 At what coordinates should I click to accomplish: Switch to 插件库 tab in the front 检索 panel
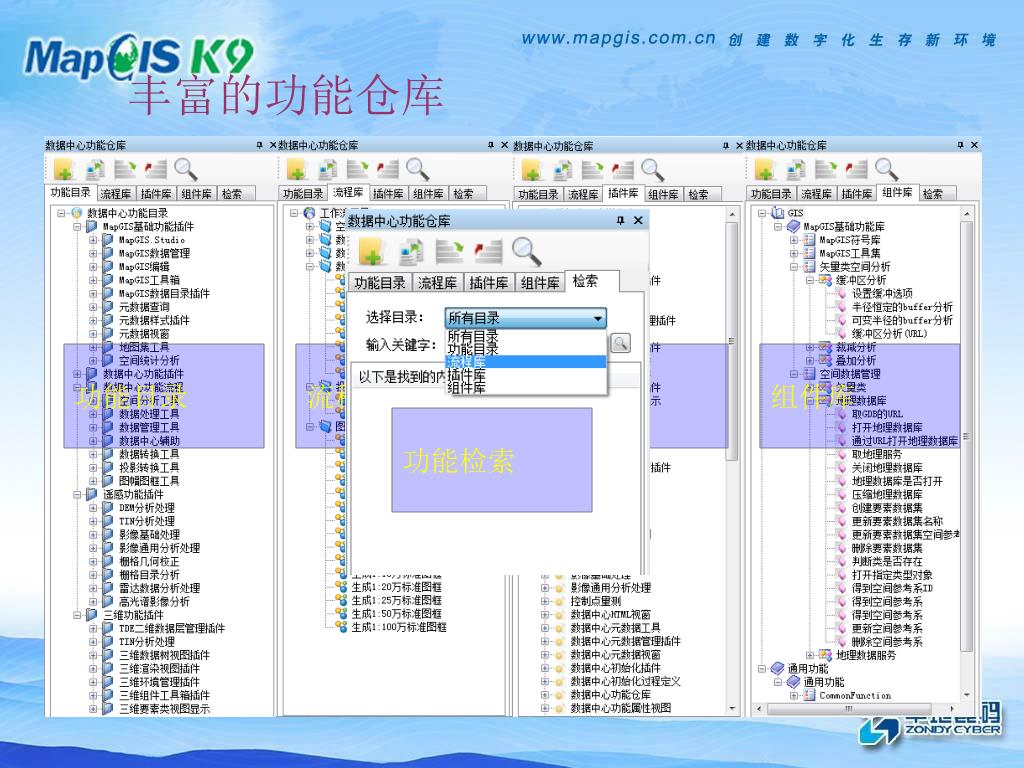[488, 283]
